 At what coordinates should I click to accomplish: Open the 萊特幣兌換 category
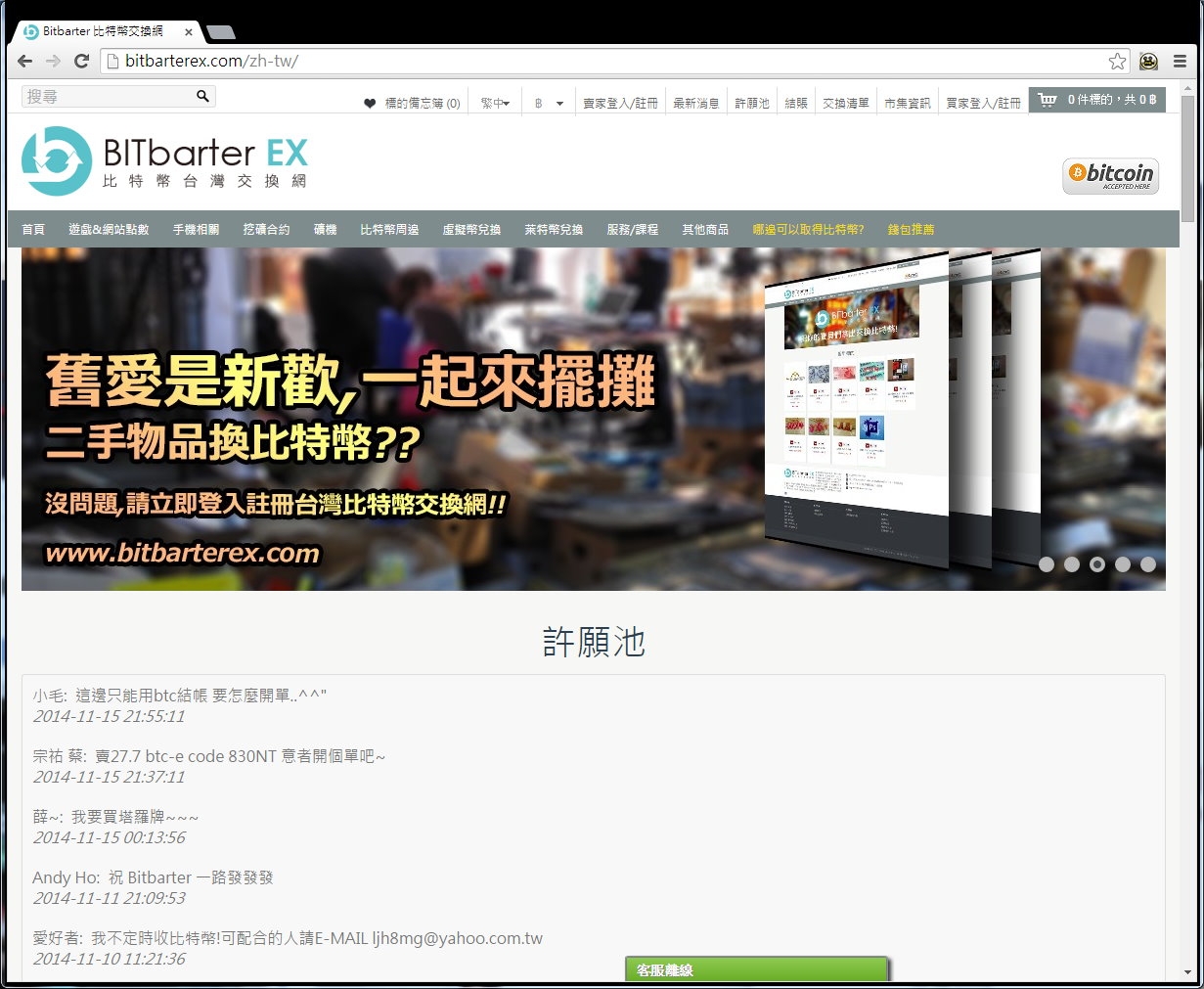point(554,229)
